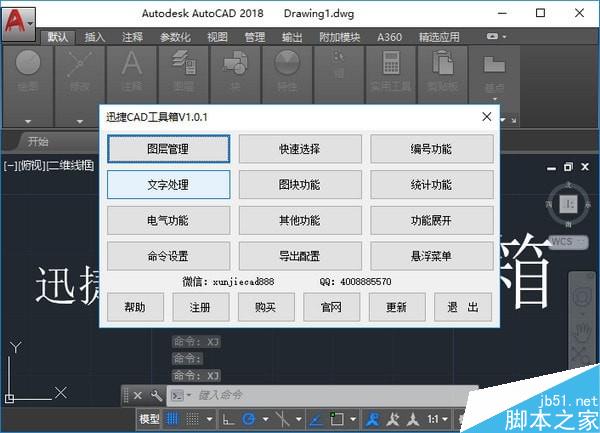Switch to the 插入 ribbon tab
600x433 pixels.
coord(95,37)
